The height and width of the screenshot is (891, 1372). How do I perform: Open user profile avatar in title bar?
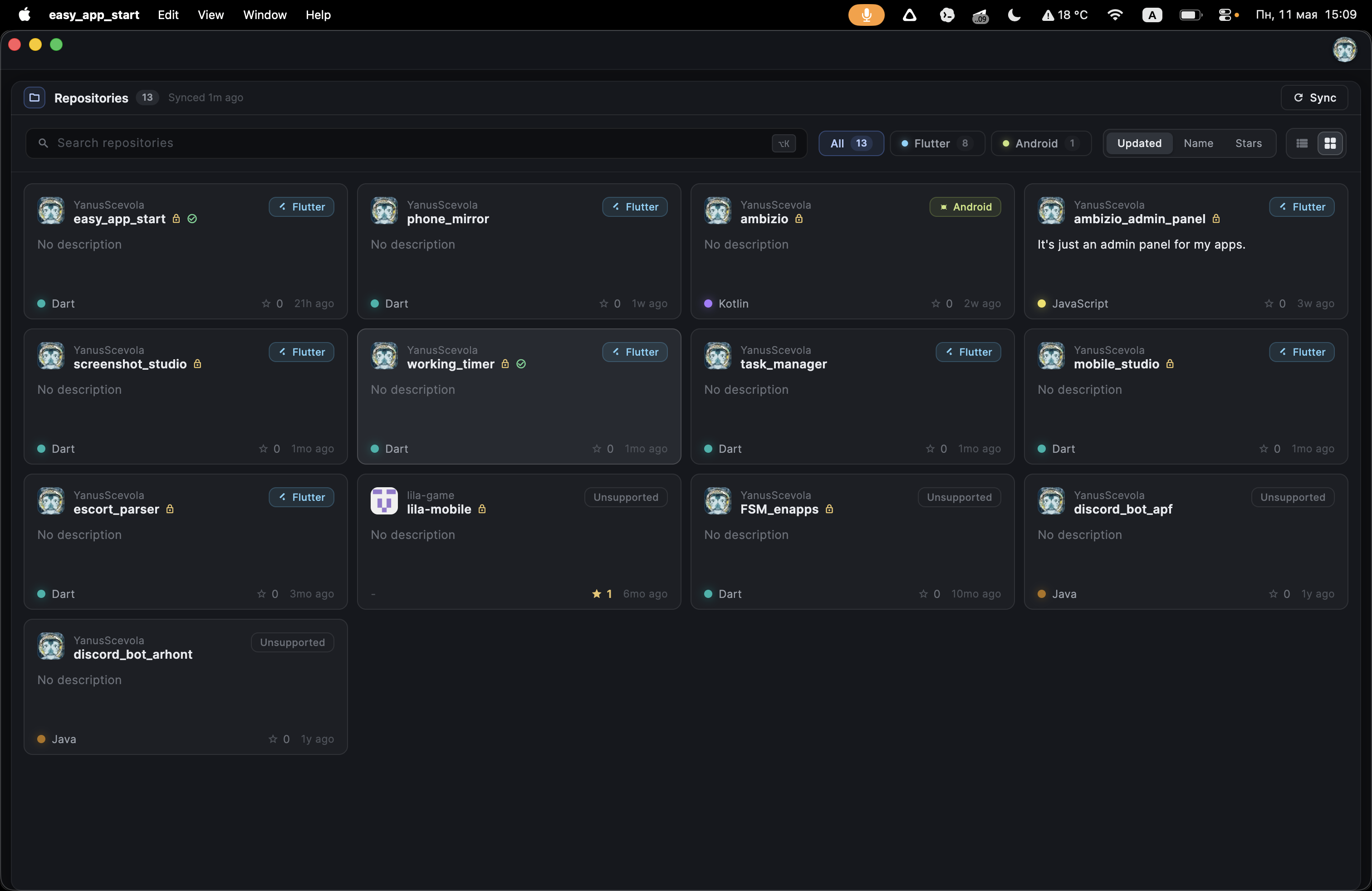coord(1344,49)
